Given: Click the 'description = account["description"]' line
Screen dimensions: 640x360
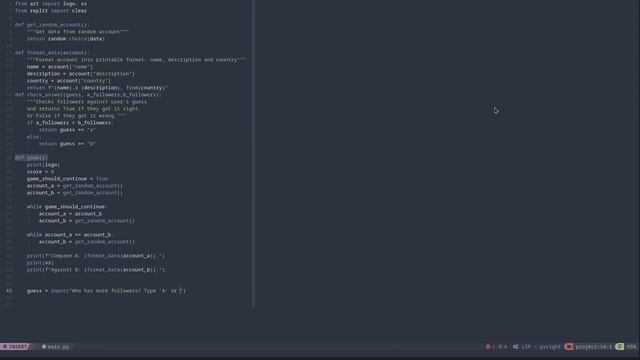Looking at the screenshot, I should (80, 73).
